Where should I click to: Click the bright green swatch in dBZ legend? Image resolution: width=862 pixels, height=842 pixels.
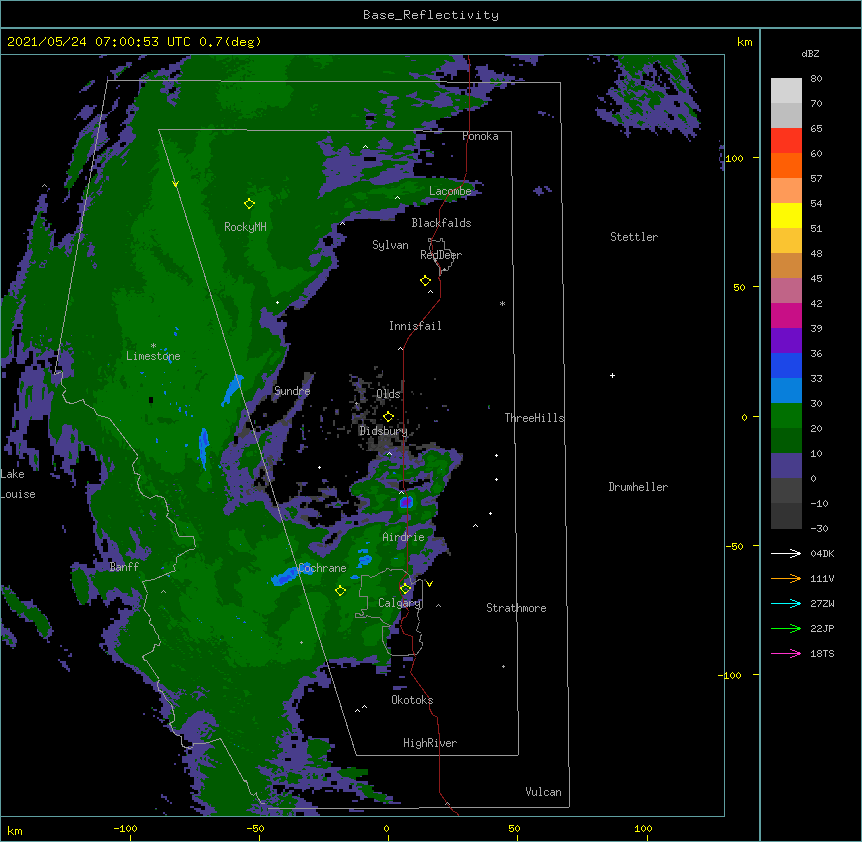(786, 416)
